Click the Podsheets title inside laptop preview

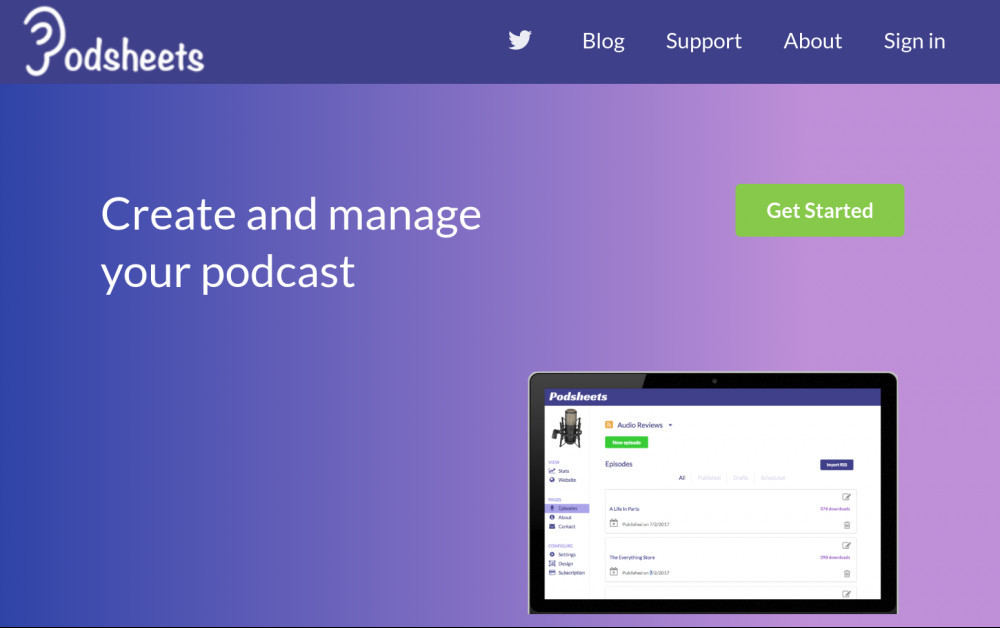coord(578,397)
